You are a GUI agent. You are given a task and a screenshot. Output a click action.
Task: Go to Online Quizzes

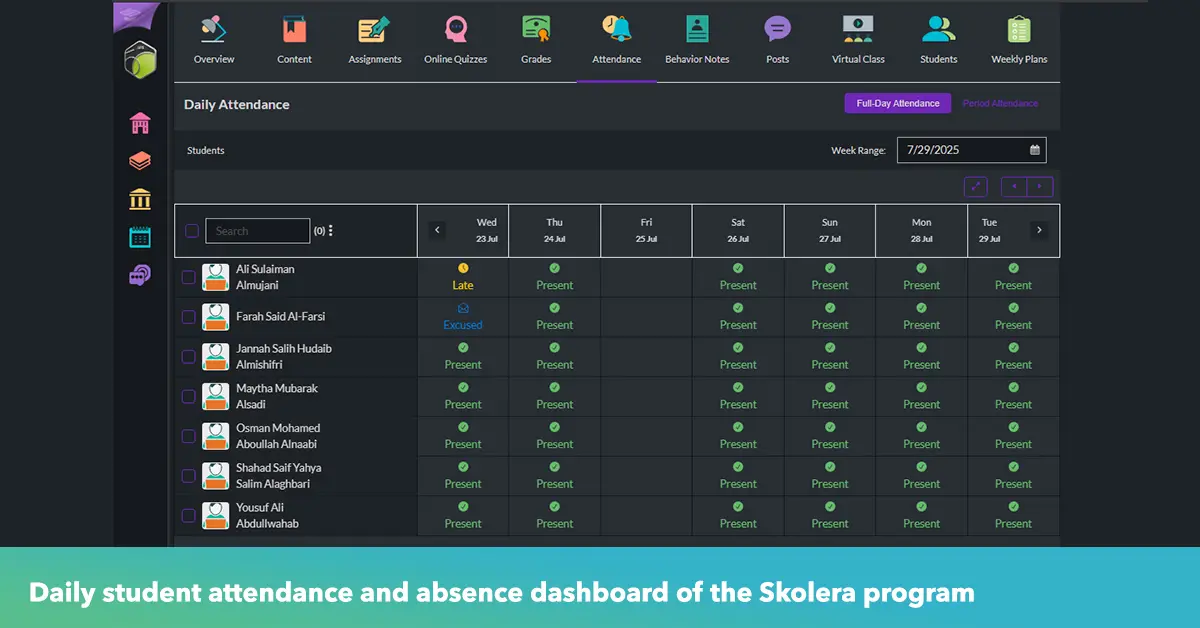click(455, 31)
